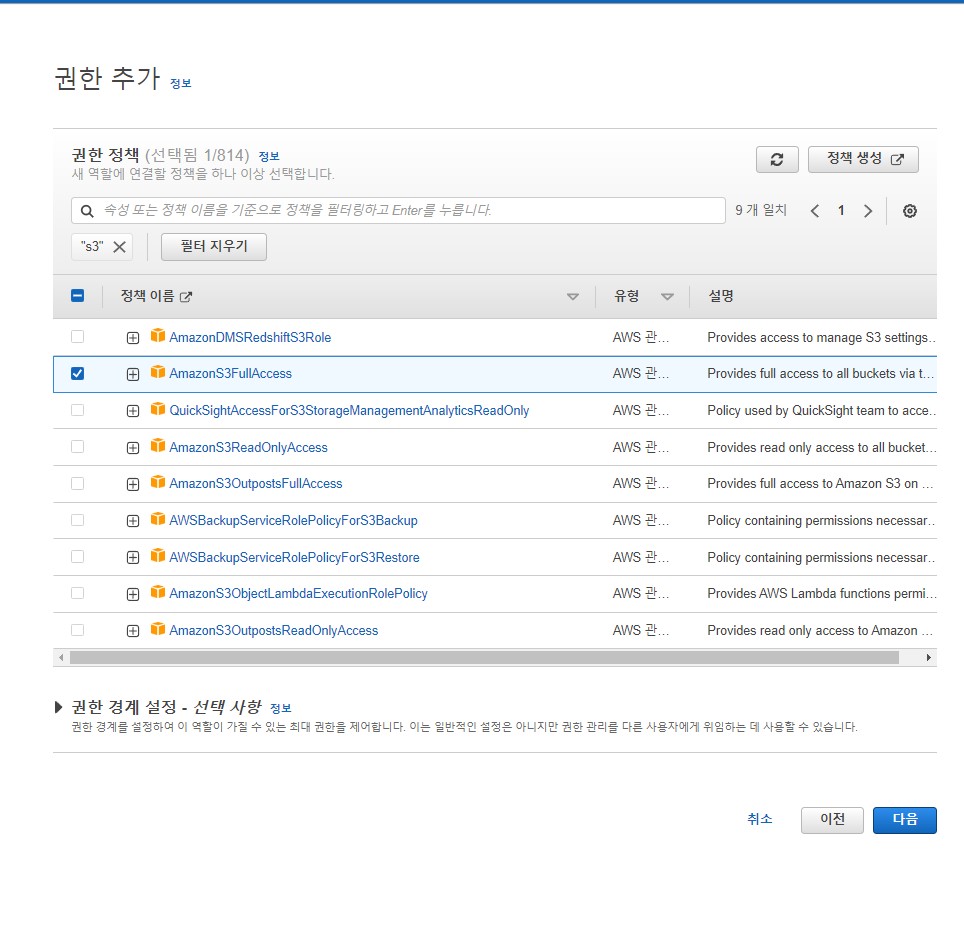The height and width of the screenshot is (946, 964).
Task: Toggle the select-all policies header checkbox
Action: (x=77, y=296)
